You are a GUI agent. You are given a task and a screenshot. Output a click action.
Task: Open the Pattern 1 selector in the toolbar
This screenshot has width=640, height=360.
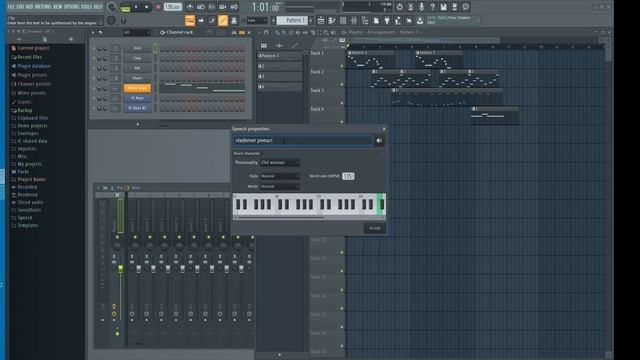coord(292,20)
